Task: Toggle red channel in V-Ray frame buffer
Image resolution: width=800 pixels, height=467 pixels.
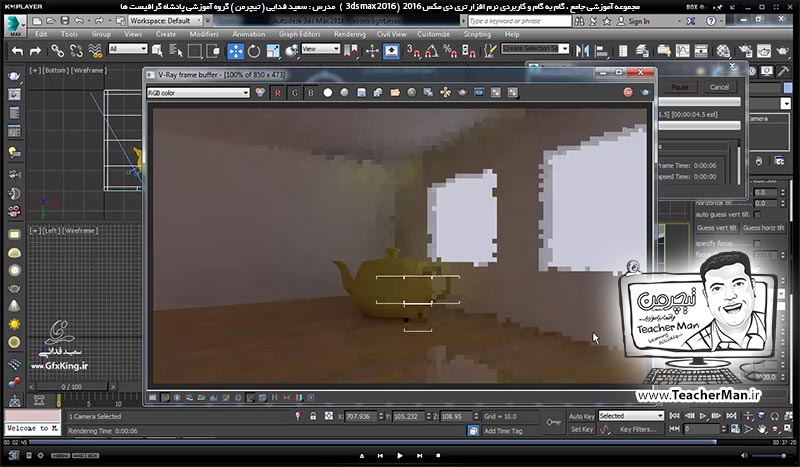Action: [278, 92]
